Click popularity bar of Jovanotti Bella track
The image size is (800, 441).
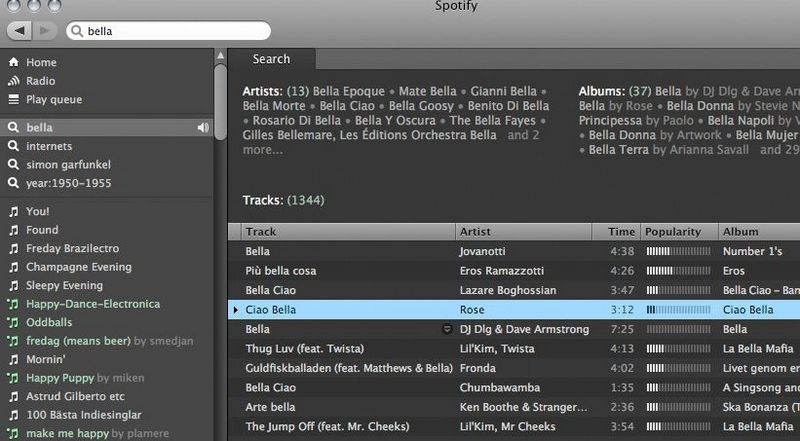click(678, 252)
